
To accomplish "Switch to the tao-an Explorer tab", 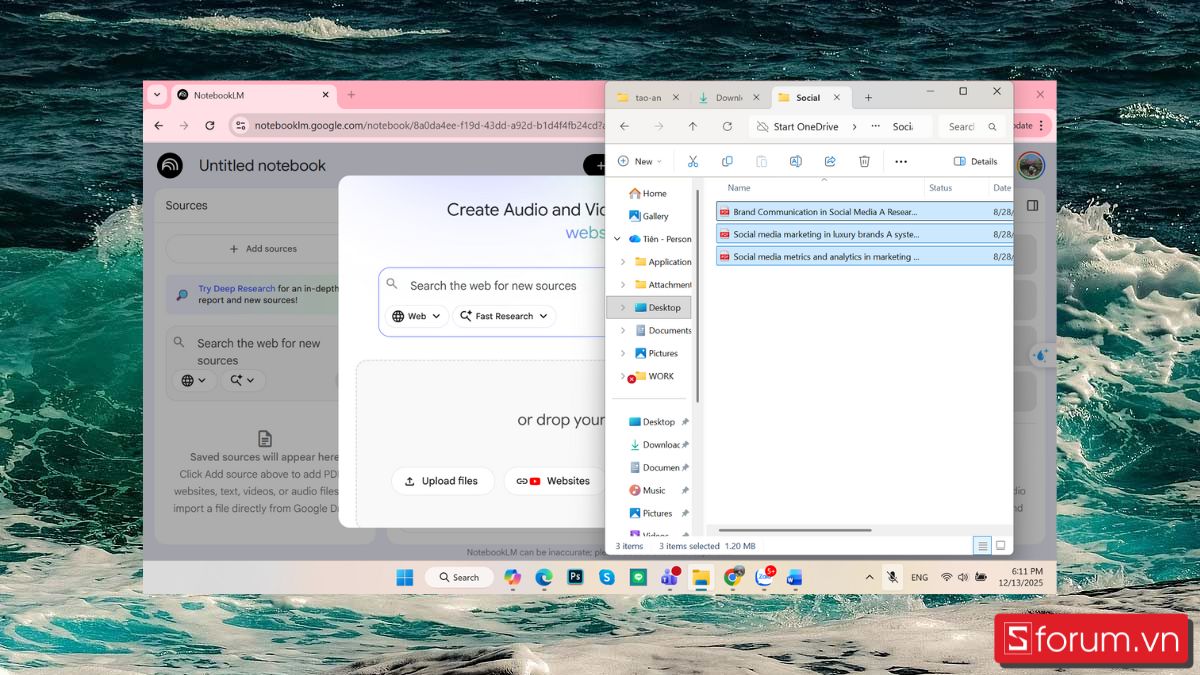I will point(647,98).
